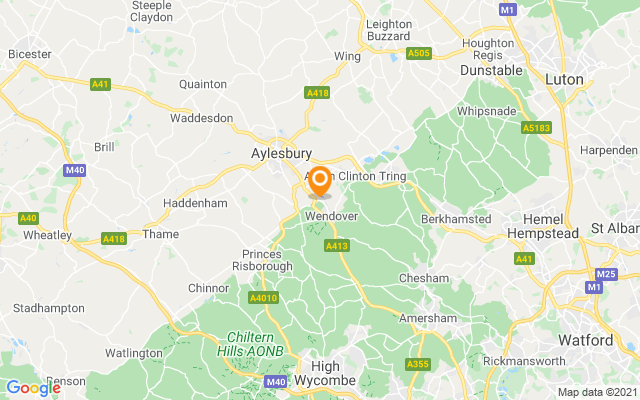Click the Bicester town label
The image size is (640, 400).
click(30, 54)
